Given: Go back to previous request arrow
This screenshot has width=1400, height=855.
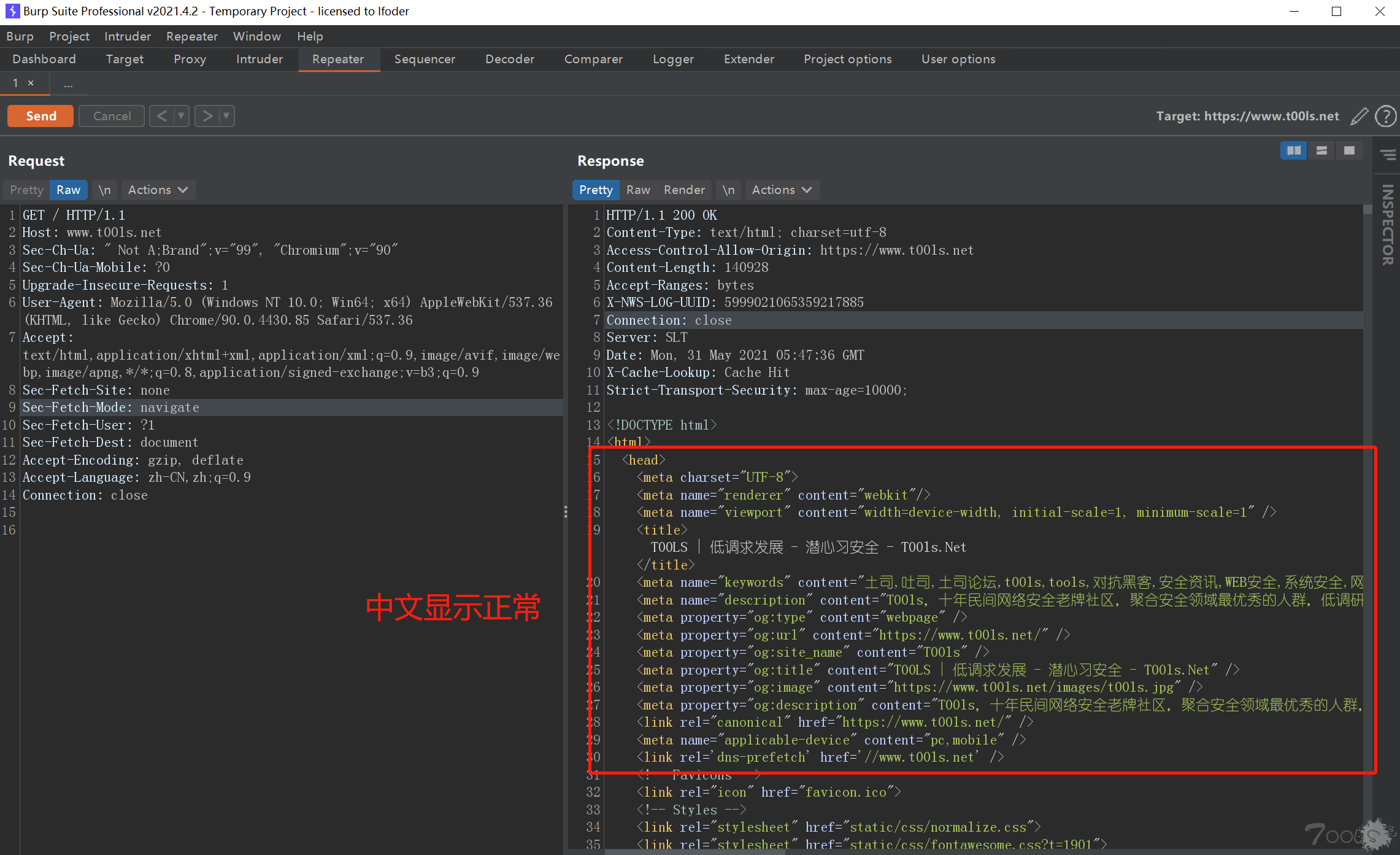Looking at the screenshot, I should click(161, 116).
